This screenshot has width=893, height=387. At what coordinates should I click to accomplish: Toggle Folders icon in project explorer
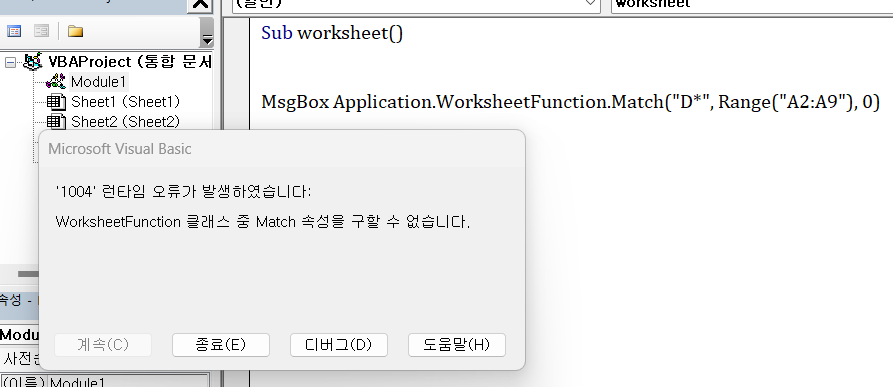tap(75, 31)
